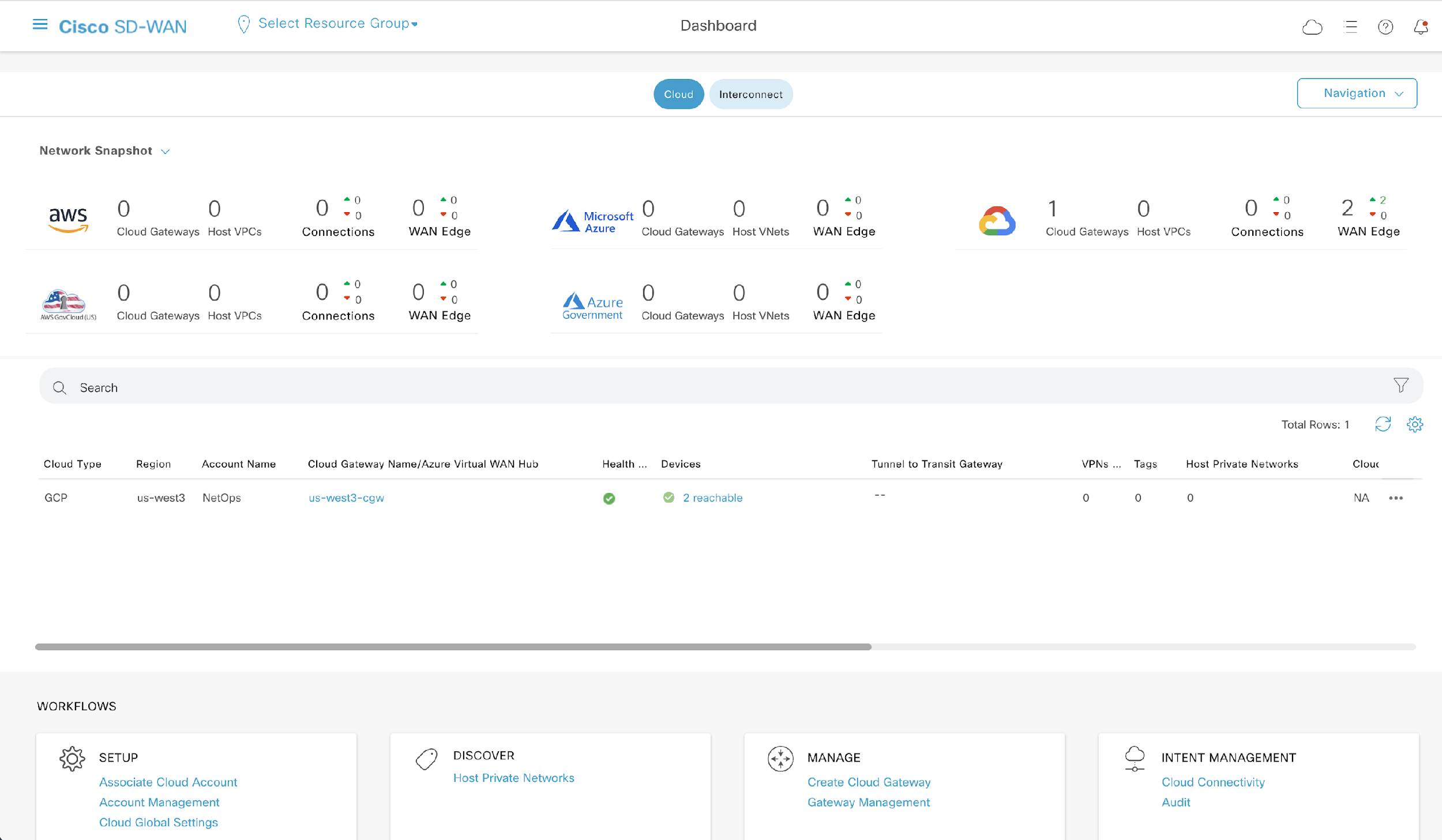Open Create Cloud Gateway
Image resolution: width=1442 pixels, height=840 pixels.
(869, 782)
